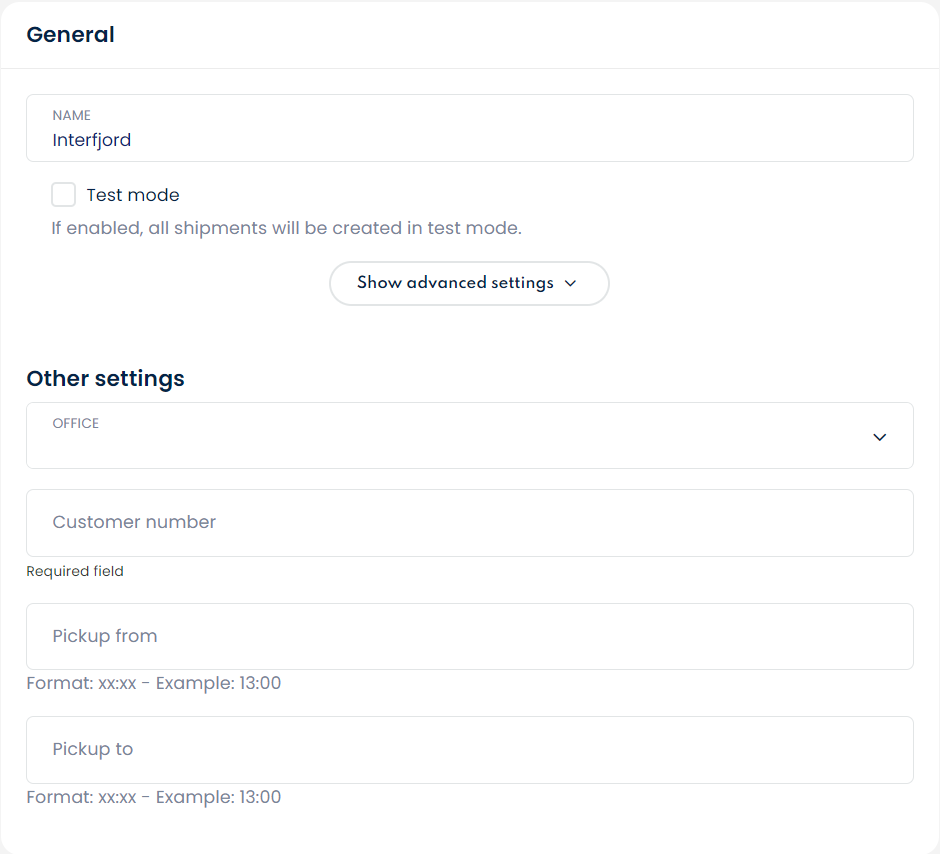
Task: Click the format hint below Pickup from
Action: [x=153, y=684]
